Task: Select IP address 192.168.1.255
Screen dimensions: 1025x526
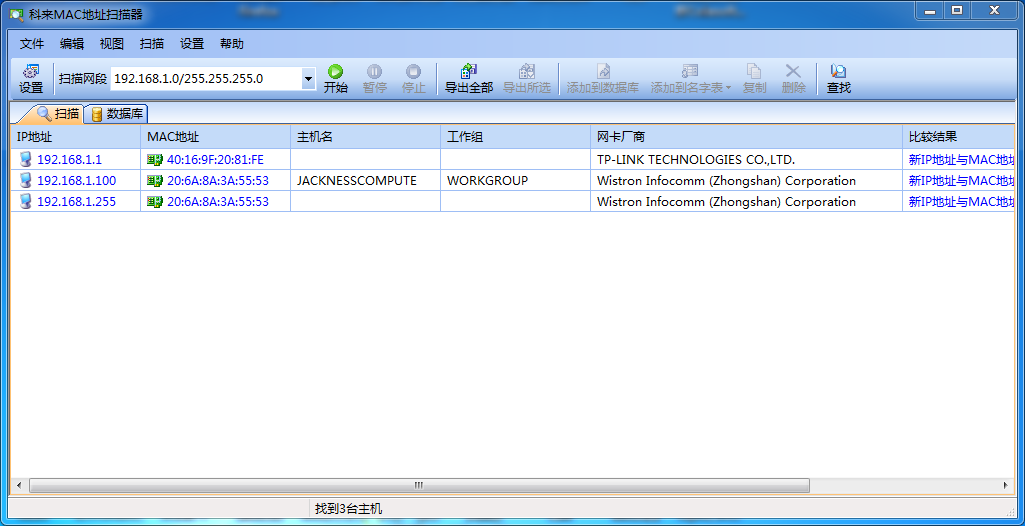Action: click(76, 201)
